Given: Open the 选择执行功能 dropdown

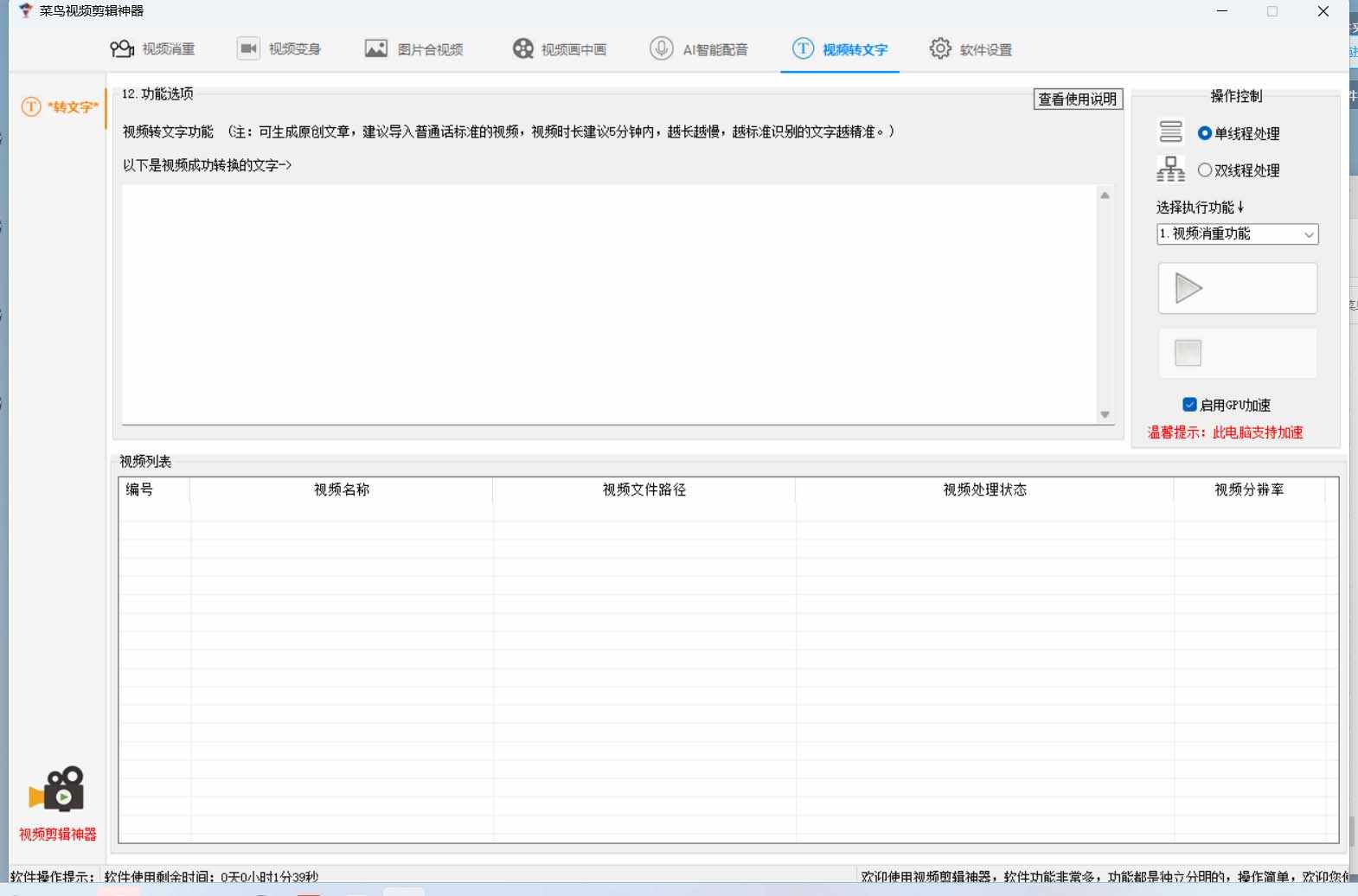Looking at the screenshot, I should click(x=1238, y=234).
